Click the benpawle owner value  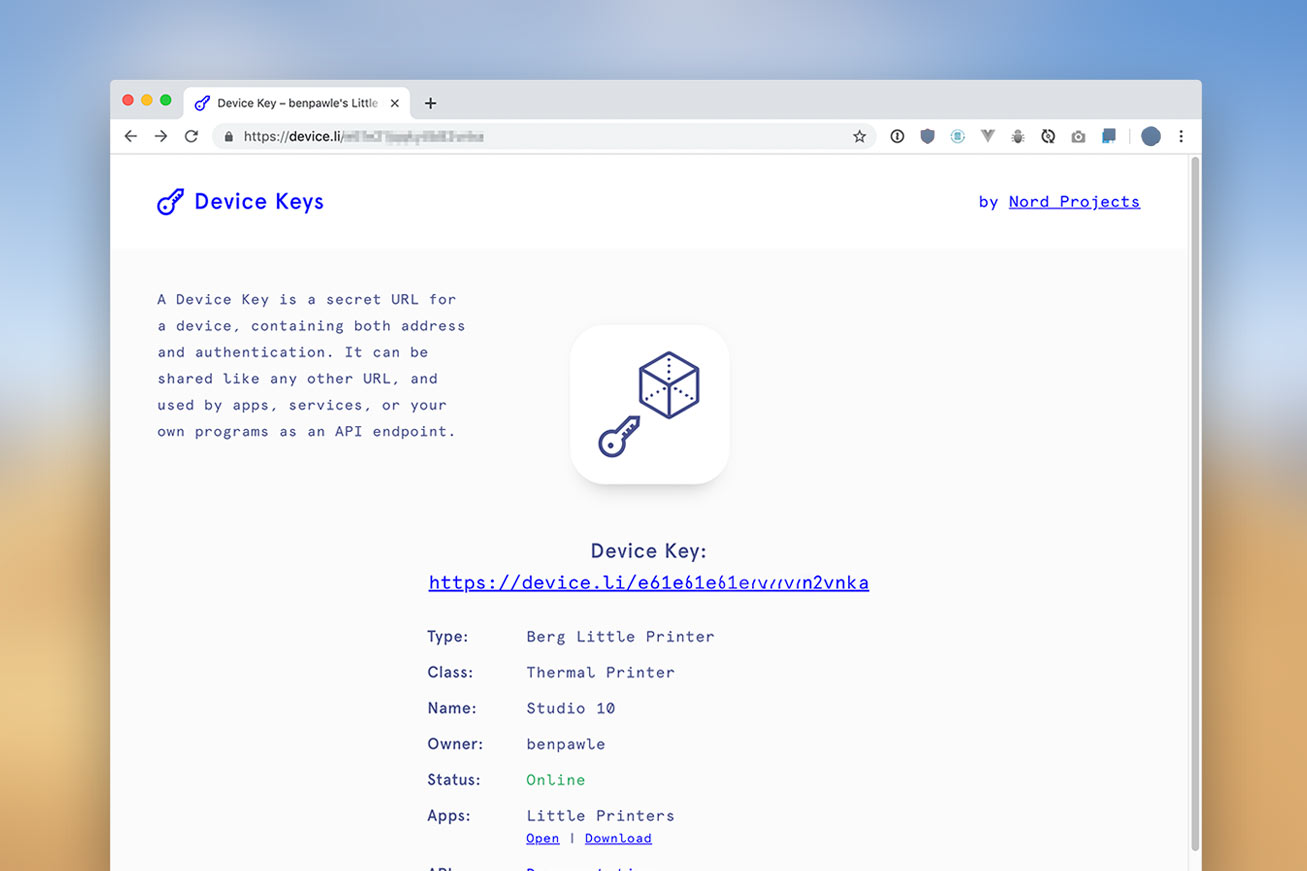pyautogui.click(x=565, y=745)
